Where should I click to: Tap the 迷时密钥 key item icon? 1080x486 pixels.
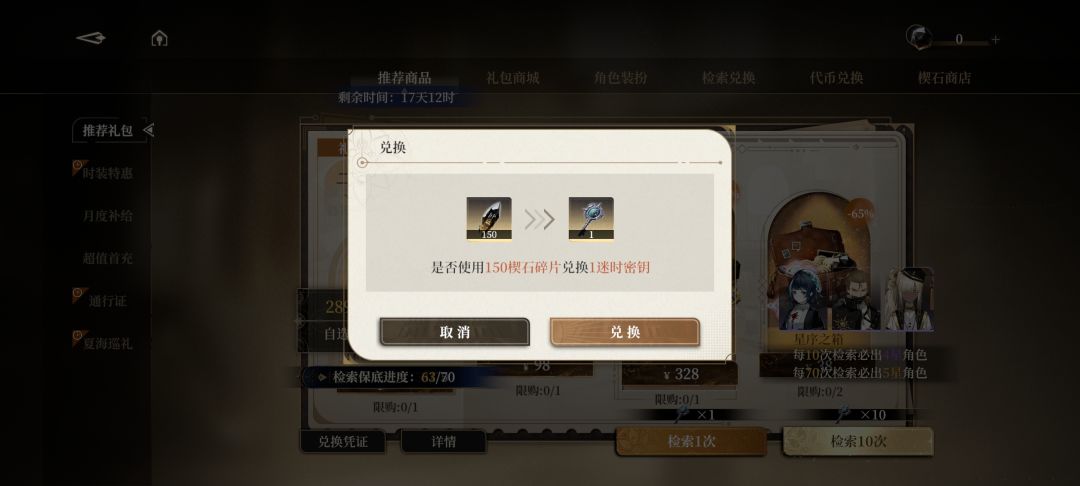pos(591,219)
